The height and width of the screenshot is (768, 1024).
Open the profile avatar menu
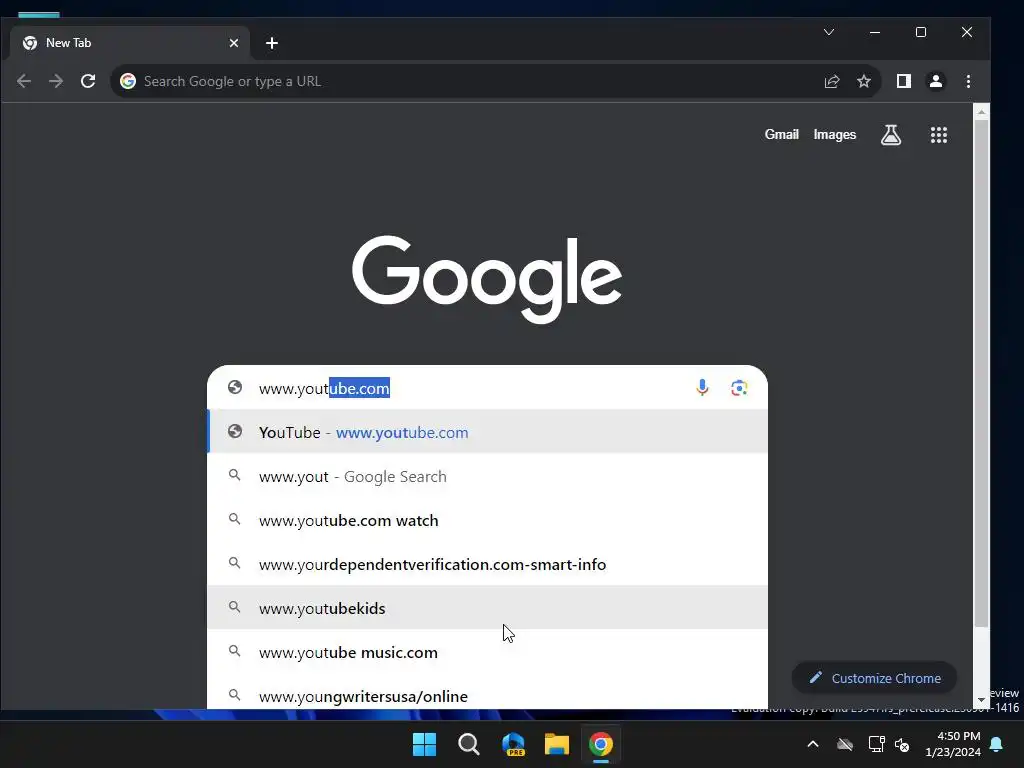(x=936, y=81)
